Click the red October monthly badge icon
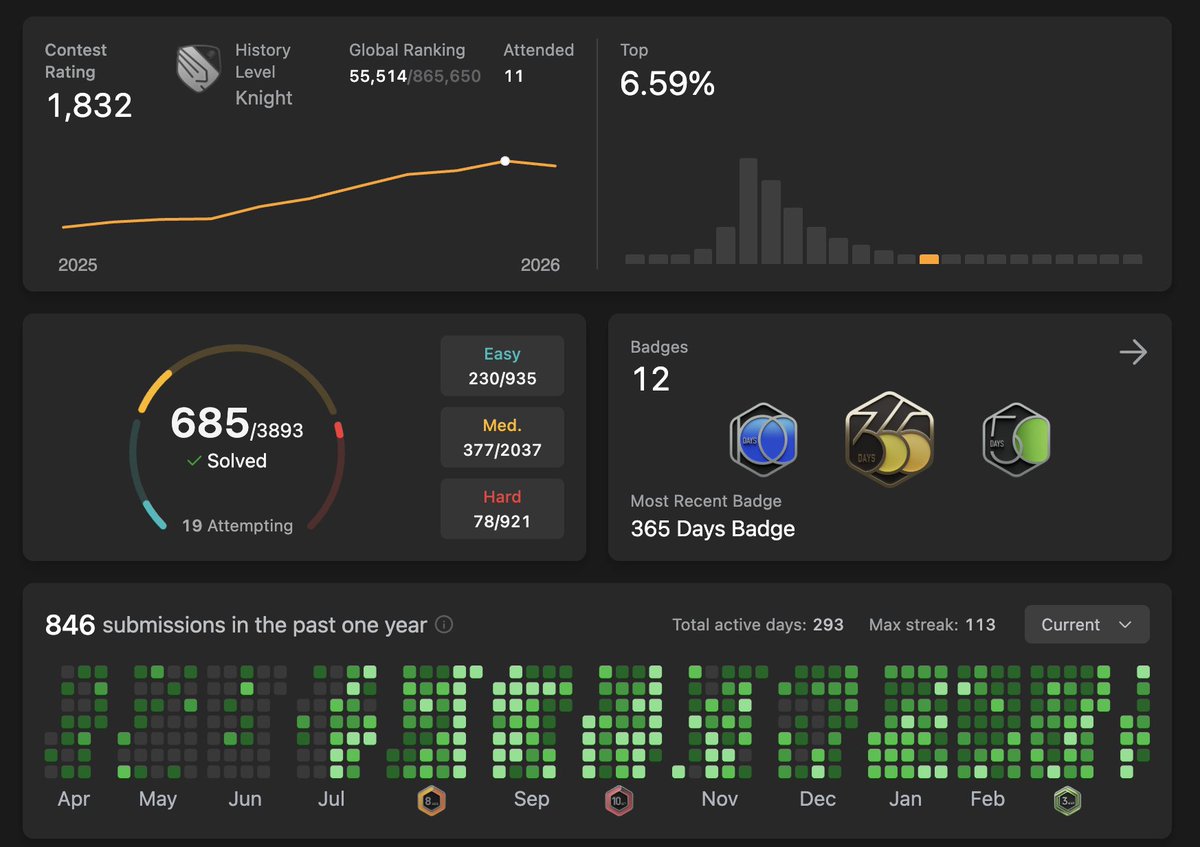The height and width of the screenshot is (847, 1200). pos(618,800)
